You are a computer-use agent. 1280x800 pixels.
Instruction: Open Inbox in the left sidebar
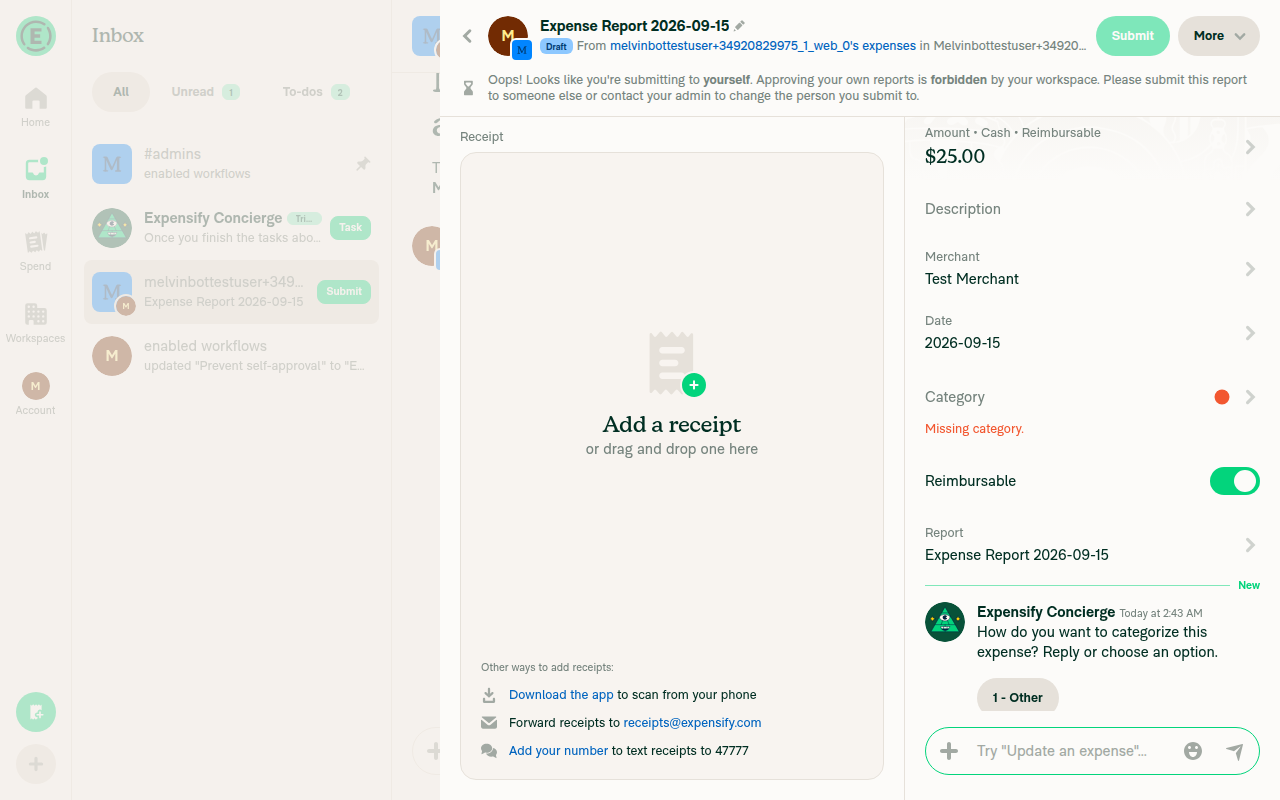[x=36, y=179]
